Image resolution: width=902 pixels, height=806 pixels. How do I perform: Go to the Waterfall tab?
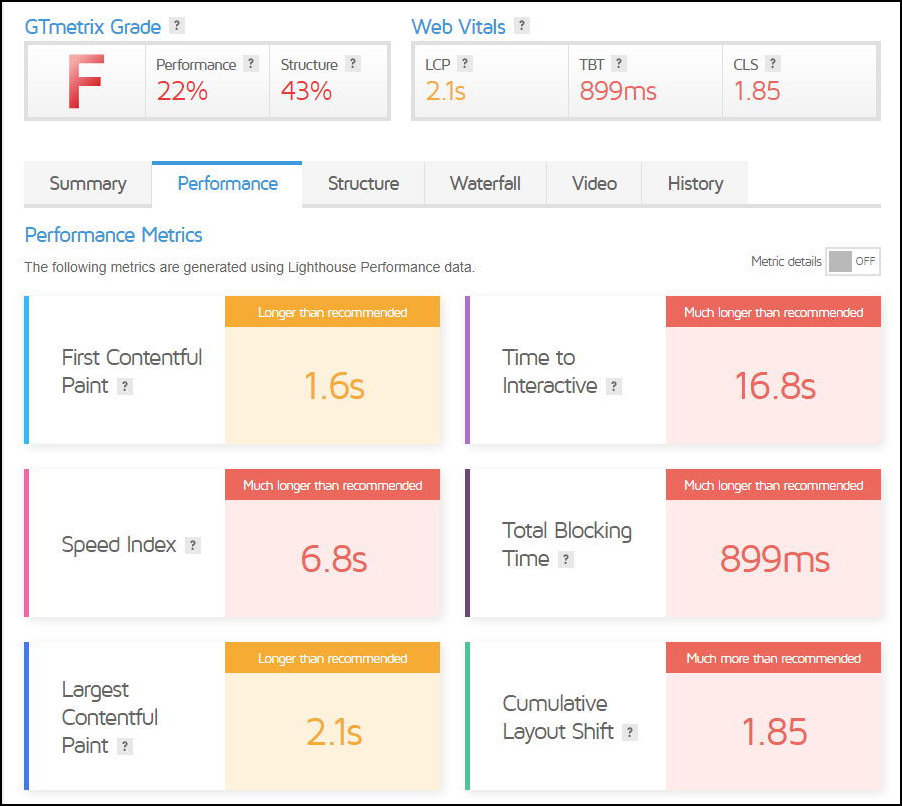click(486, 184)
